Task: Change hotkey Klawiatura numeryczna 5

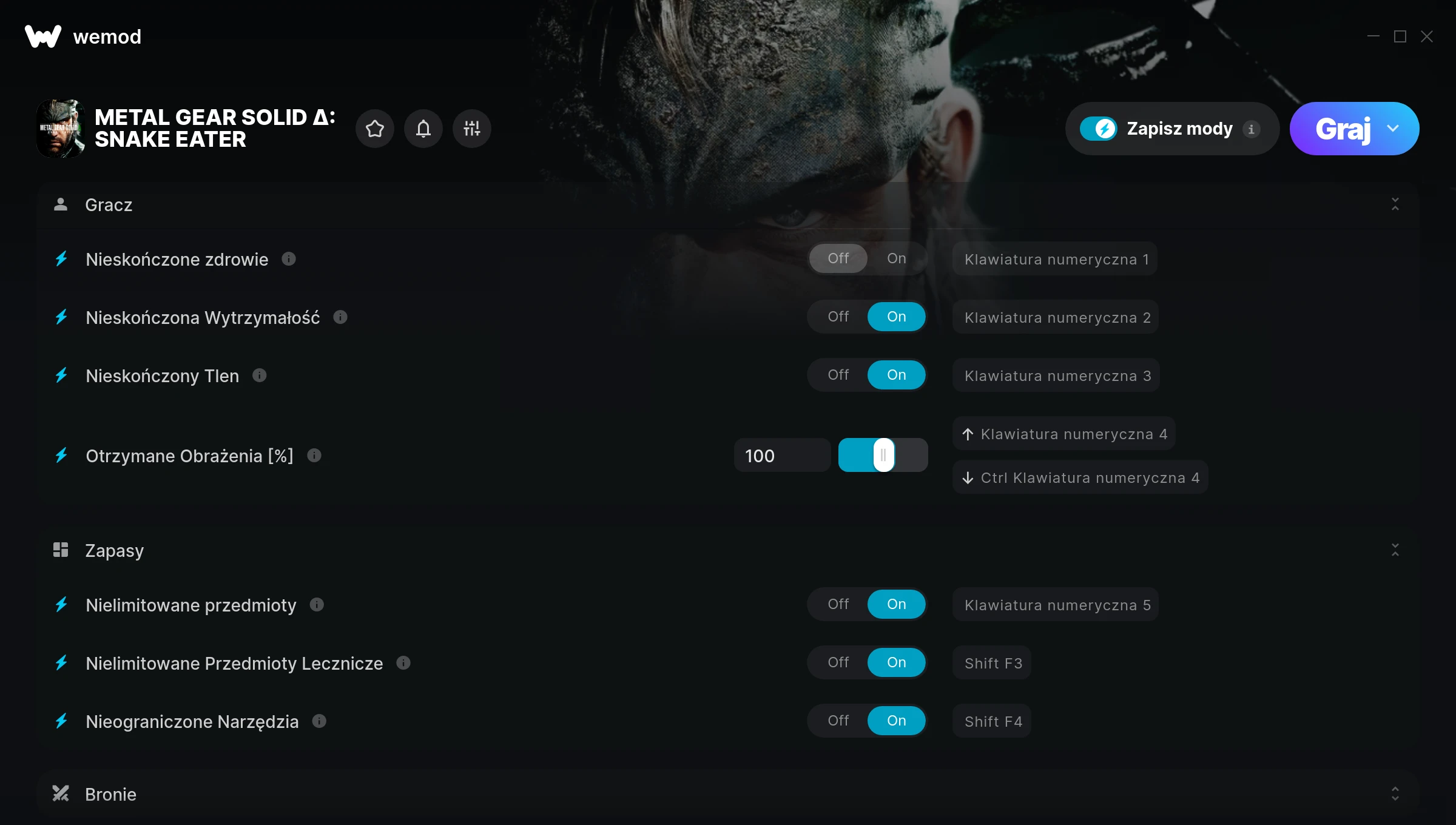Action: click(1056, 605)
